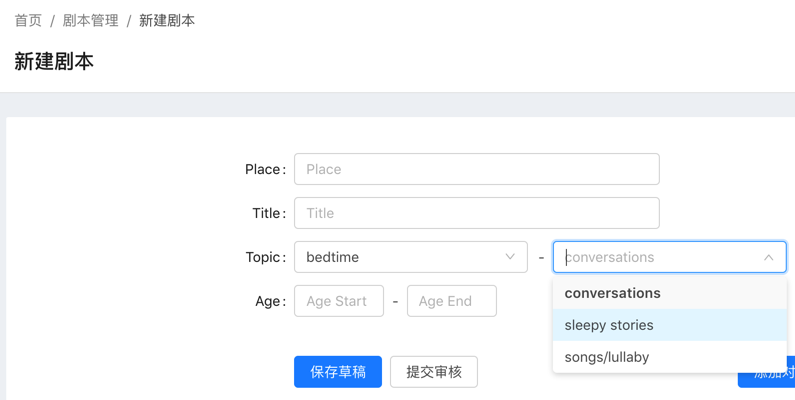This screenshot has width=795, height=400.
Task: Click into the Title text field
Action: coord(476,213)
